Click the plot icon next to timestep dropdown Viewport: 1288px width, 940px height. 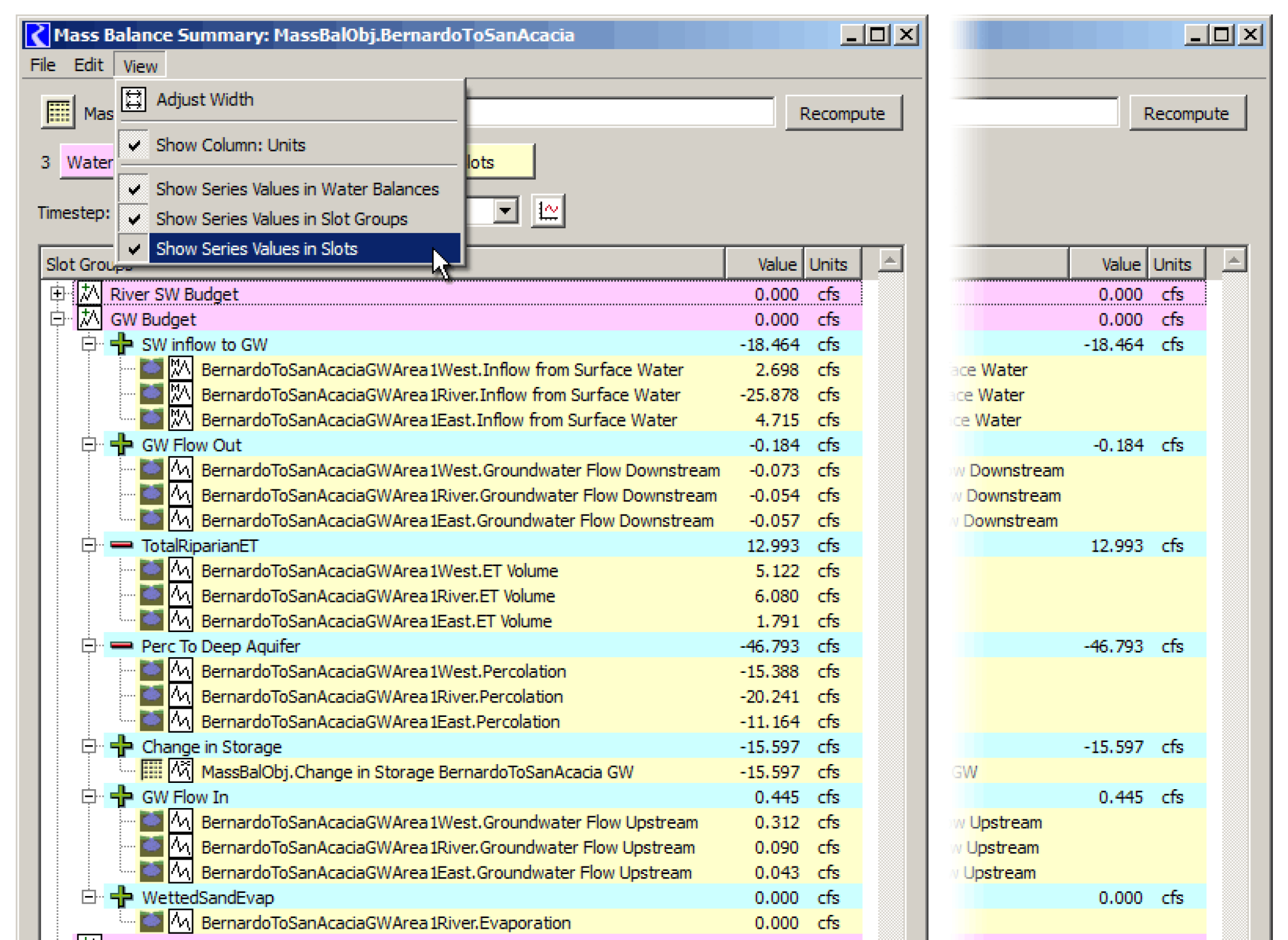[548, 211]
